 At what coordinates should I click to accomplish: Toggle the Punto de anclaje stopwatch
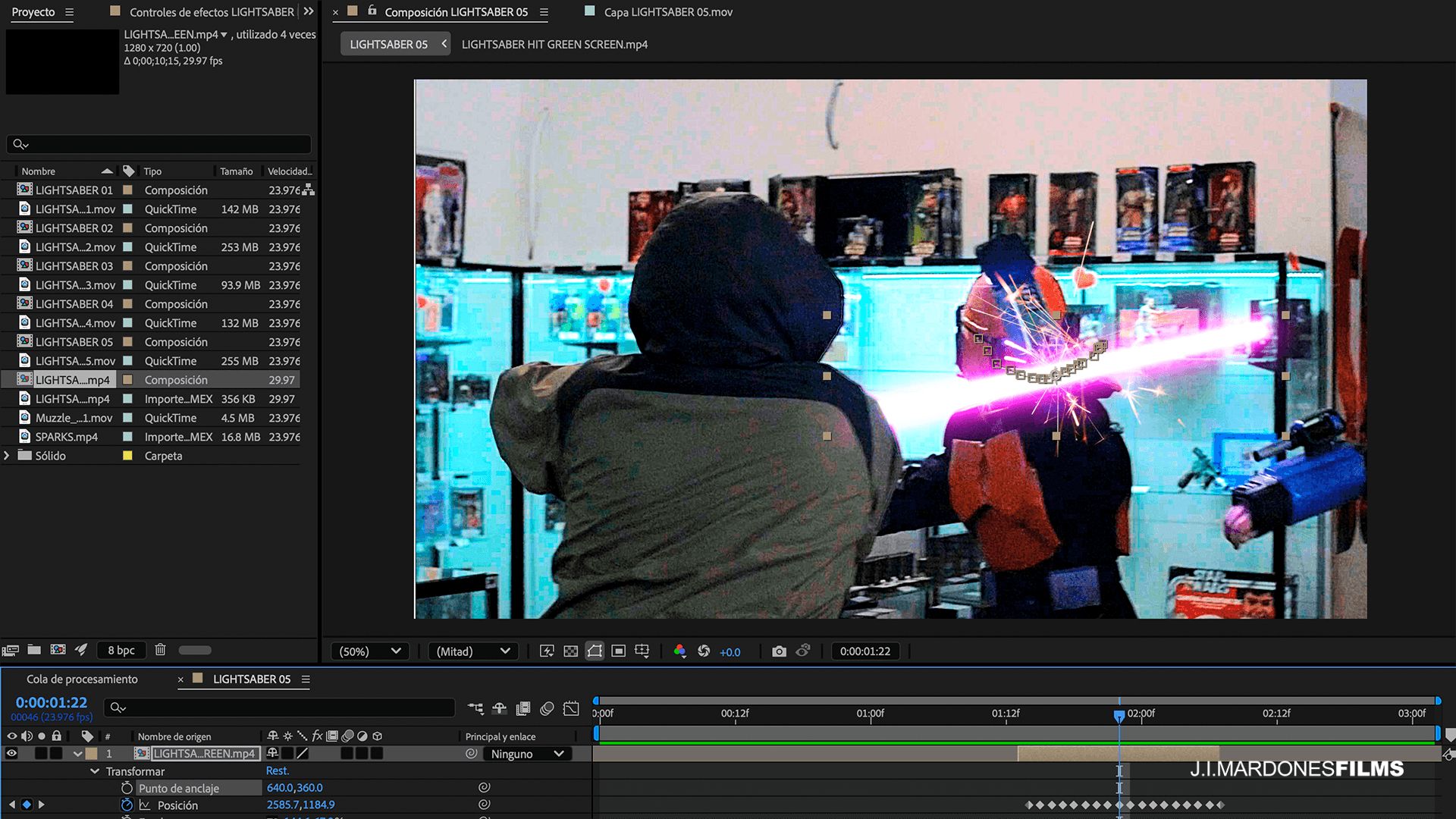pyautogui.click(x=127, y=789)
